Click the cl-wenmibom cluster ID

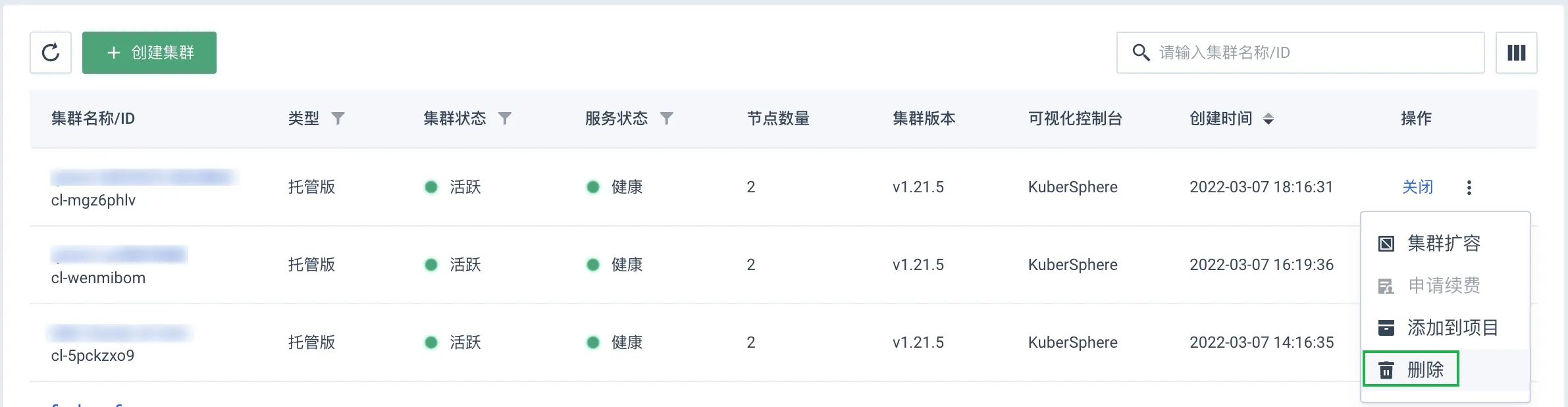point(98,278)
